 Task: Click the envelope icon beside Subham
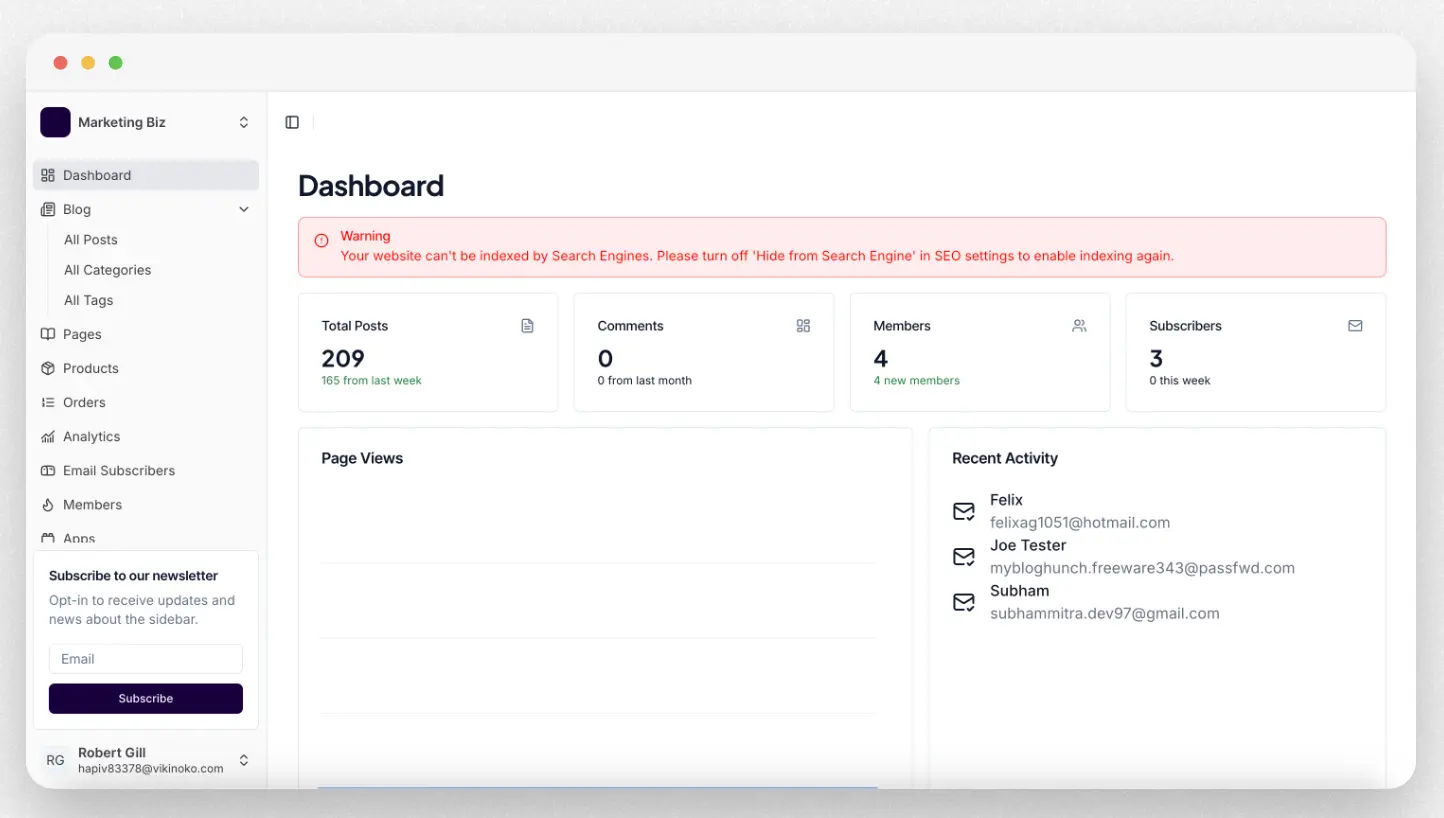click(964, 602)
